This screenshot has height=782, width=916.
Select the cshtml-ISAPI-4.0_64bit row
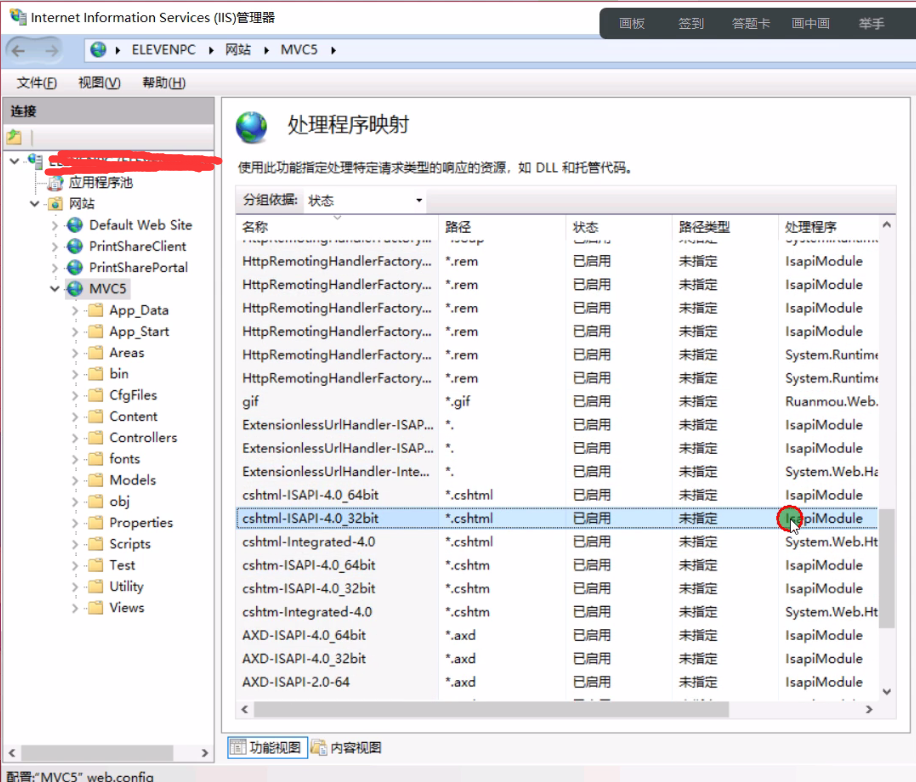(x=557, y=495)
